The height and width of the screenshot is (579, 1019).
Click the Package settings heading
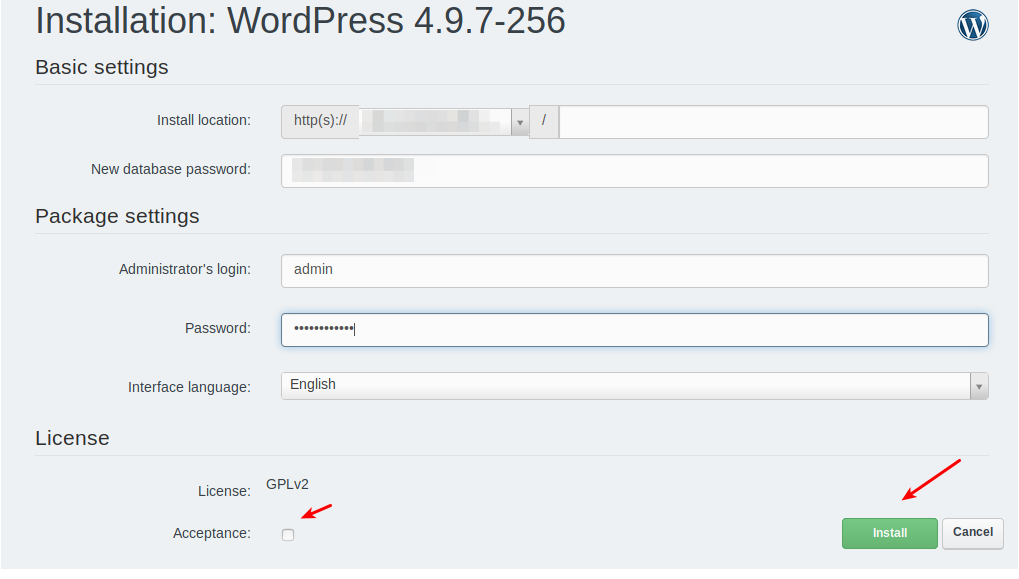tap(117, 216)
